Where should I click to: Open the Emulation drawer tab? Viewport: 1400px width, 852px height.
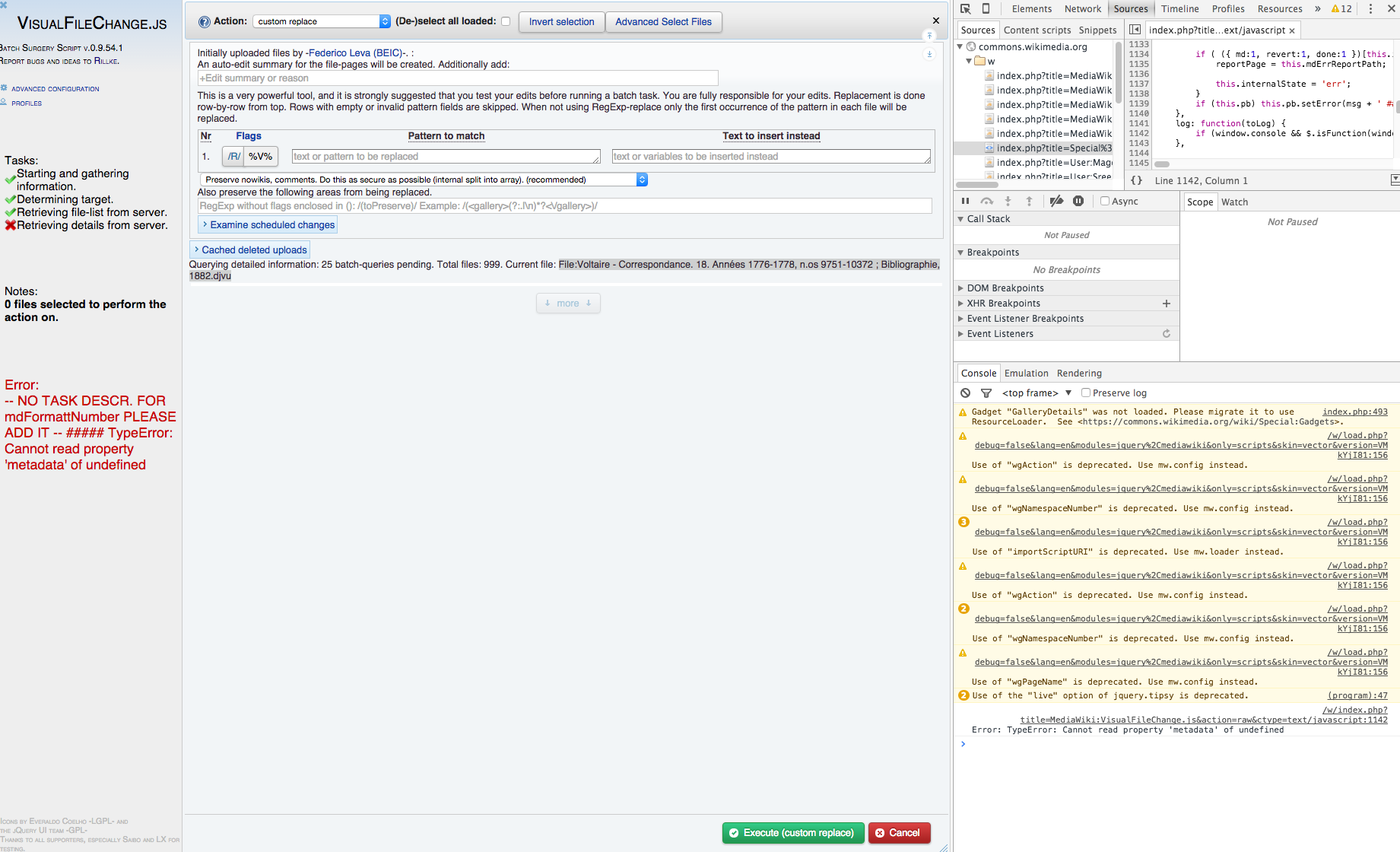(x=1026, y=374)
